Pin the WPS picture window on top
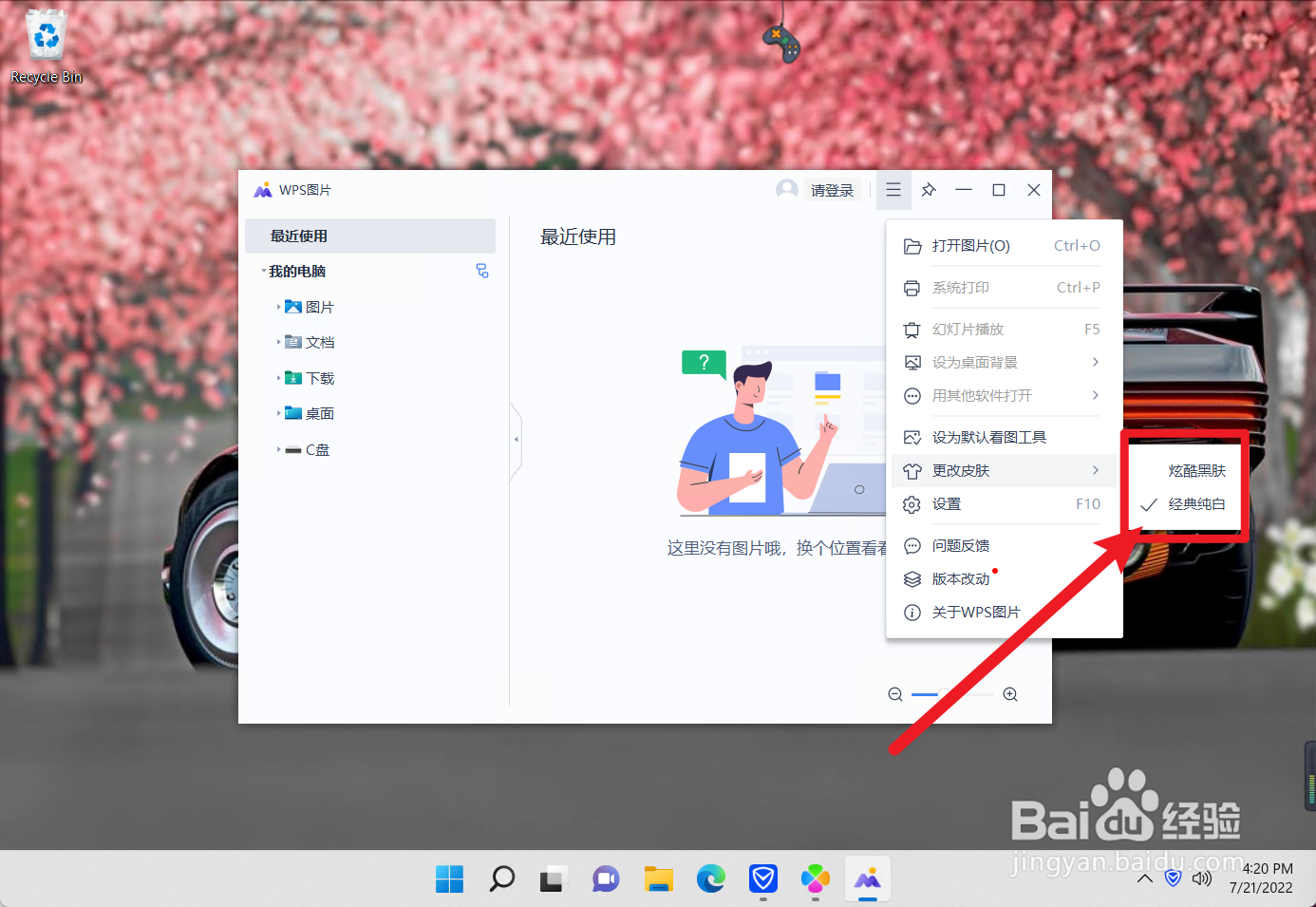Image resolution: width=1316 pixels, height=907 pixels. (929, 190)
